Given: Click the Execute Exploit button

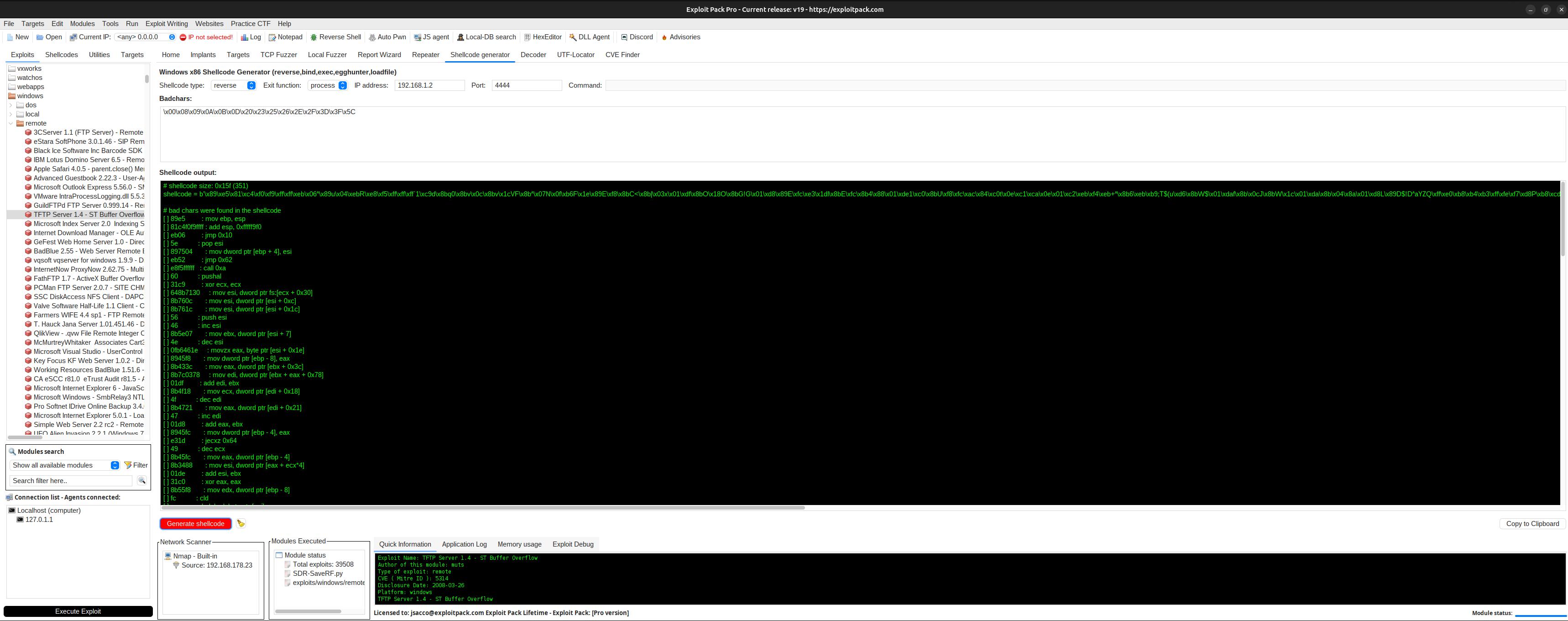Looking at the screenshot, I should 78,611.
